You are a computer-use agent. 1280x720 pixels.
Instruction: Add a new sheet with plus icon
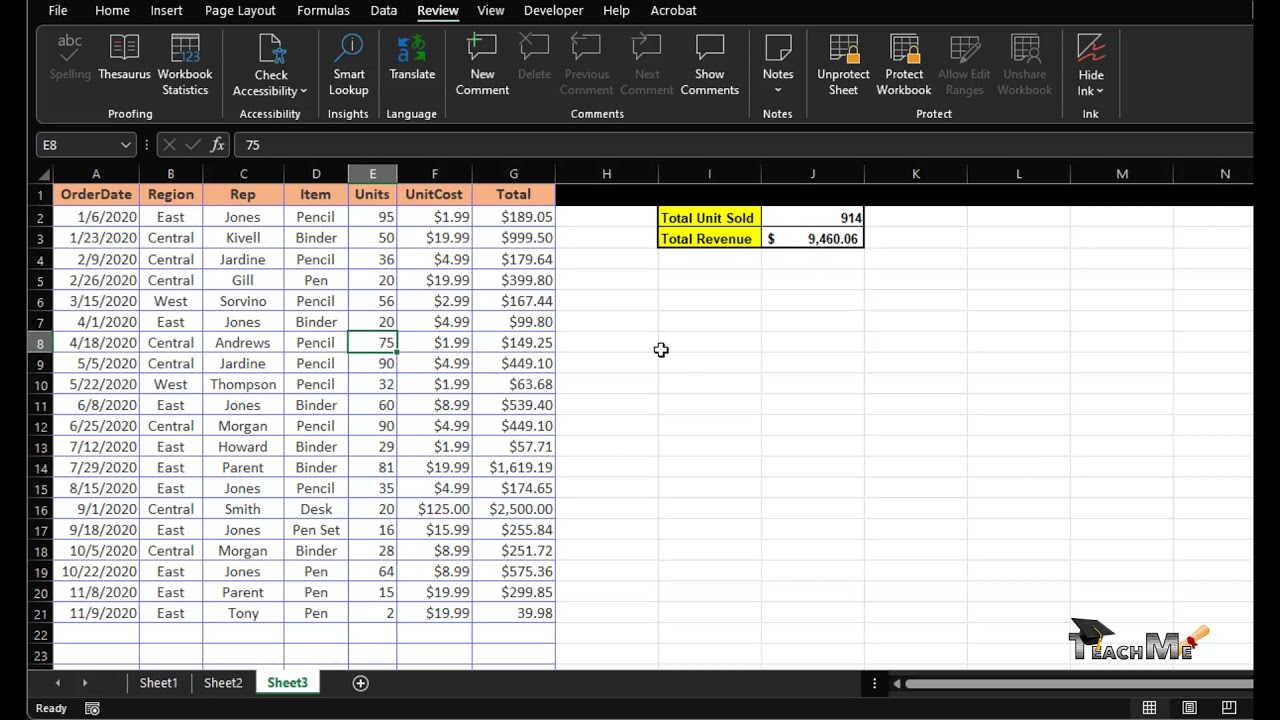[361, 683]
